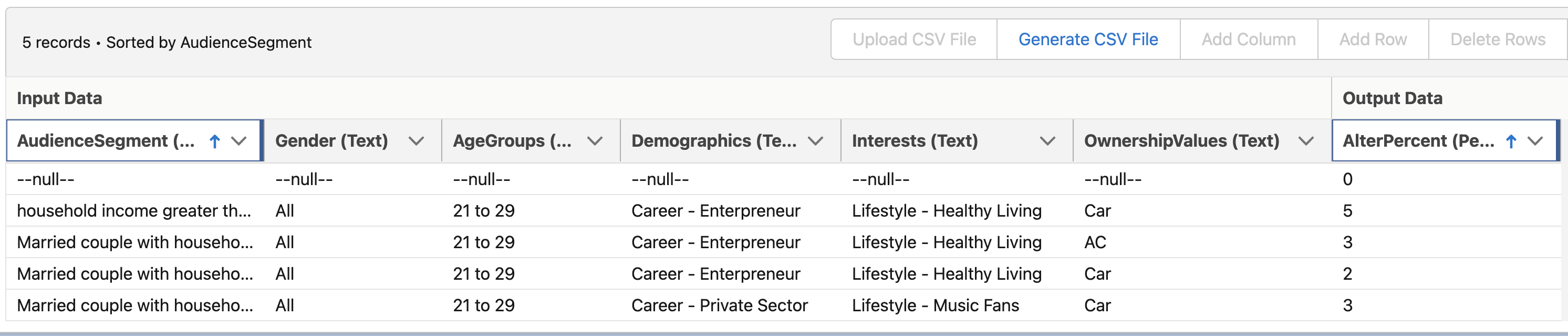Image resolution: width=1568 pixels, height=336 pixels.
Task: Expand the AgeGroups column options
Action: (x=594, y=140)
